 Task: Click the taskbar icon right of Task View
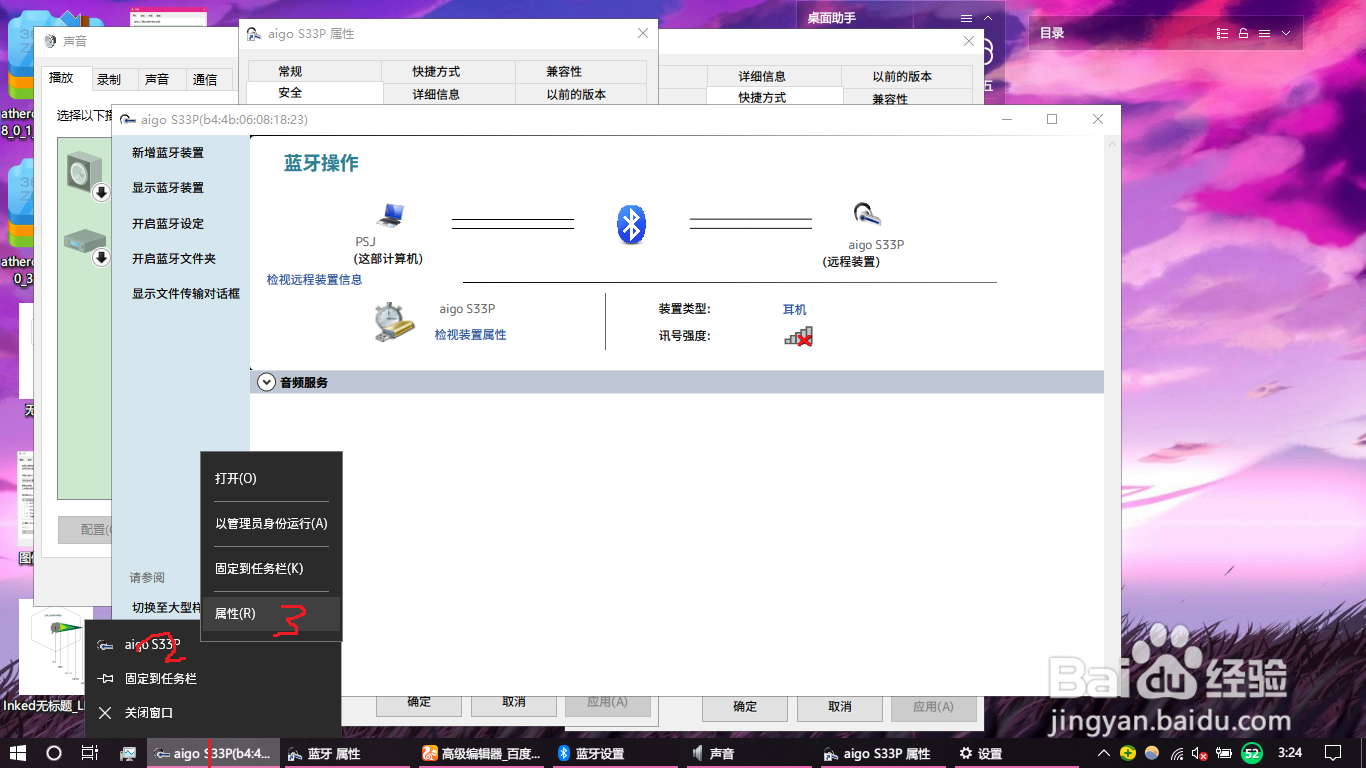click(128, 753)
